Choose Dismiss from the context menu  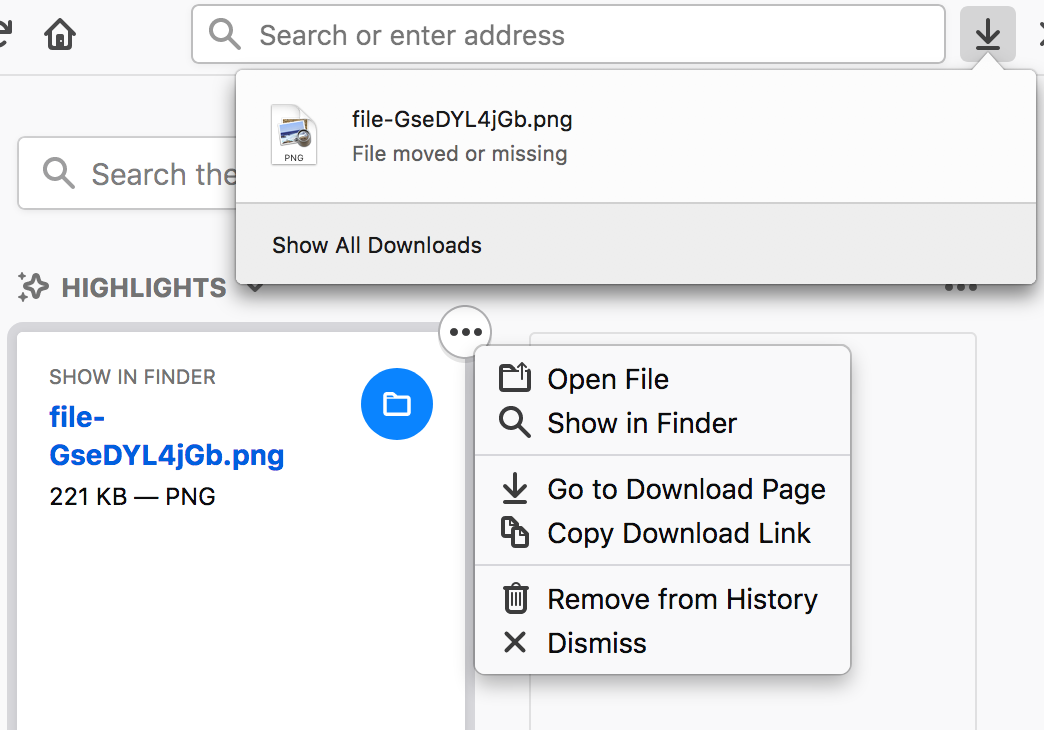(x=662, y=643)
